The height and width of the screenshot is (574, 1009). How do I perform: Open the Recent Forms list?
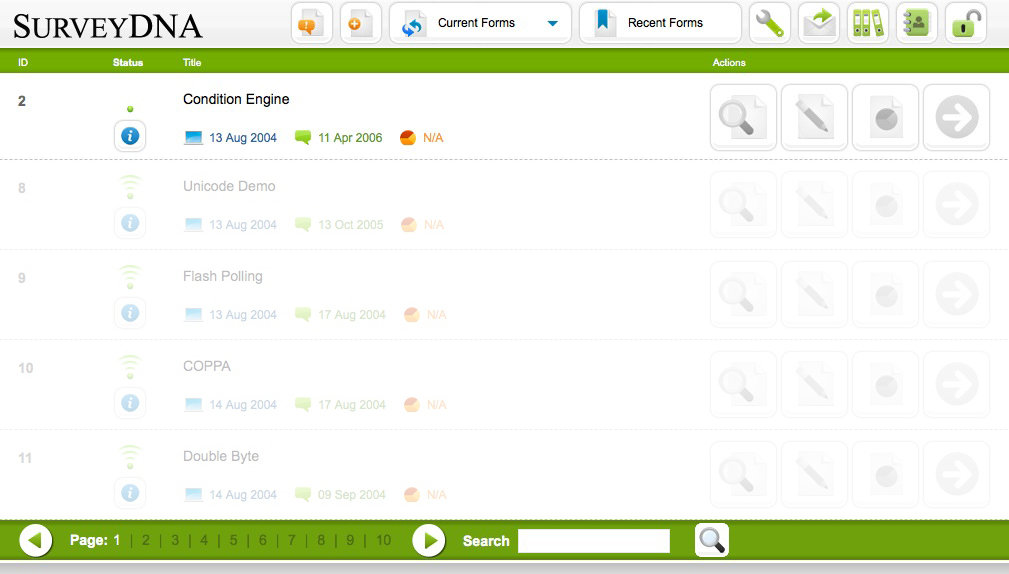click(660, 23)
